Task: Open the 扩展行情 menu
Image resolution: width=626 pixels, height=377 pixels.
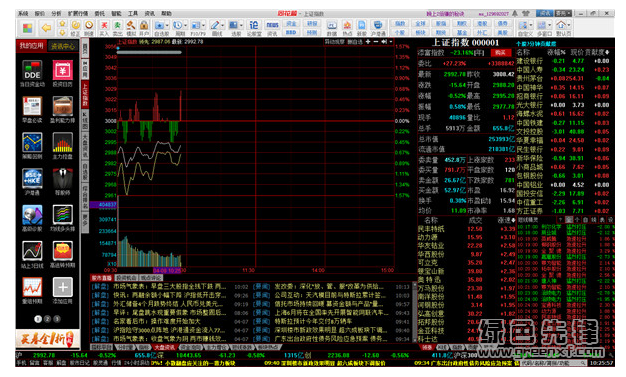Action: coord(77,14)
